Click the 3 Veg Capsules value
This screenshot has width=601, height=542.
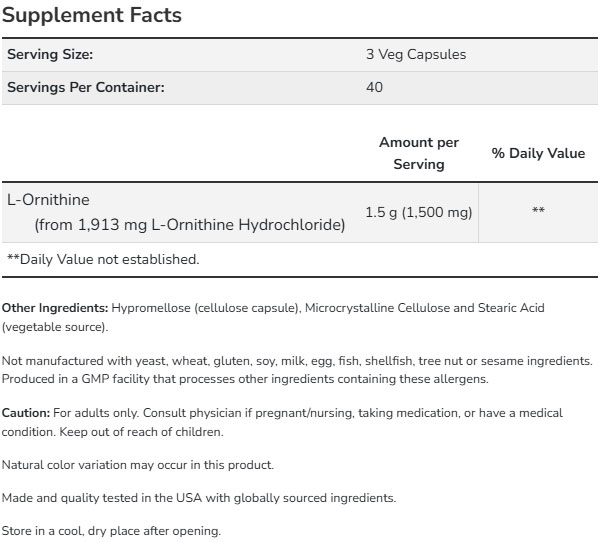(x=417, y=55)
